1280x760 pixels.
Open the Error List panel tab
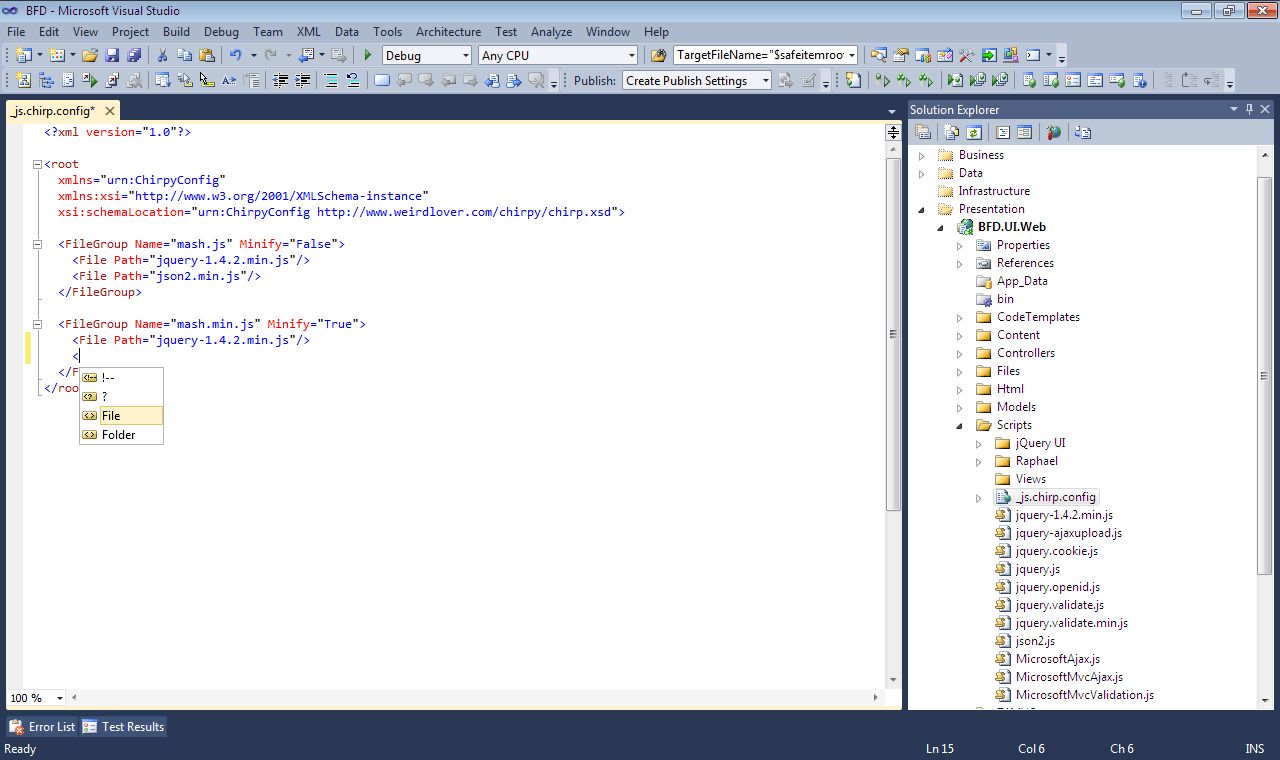42,727
